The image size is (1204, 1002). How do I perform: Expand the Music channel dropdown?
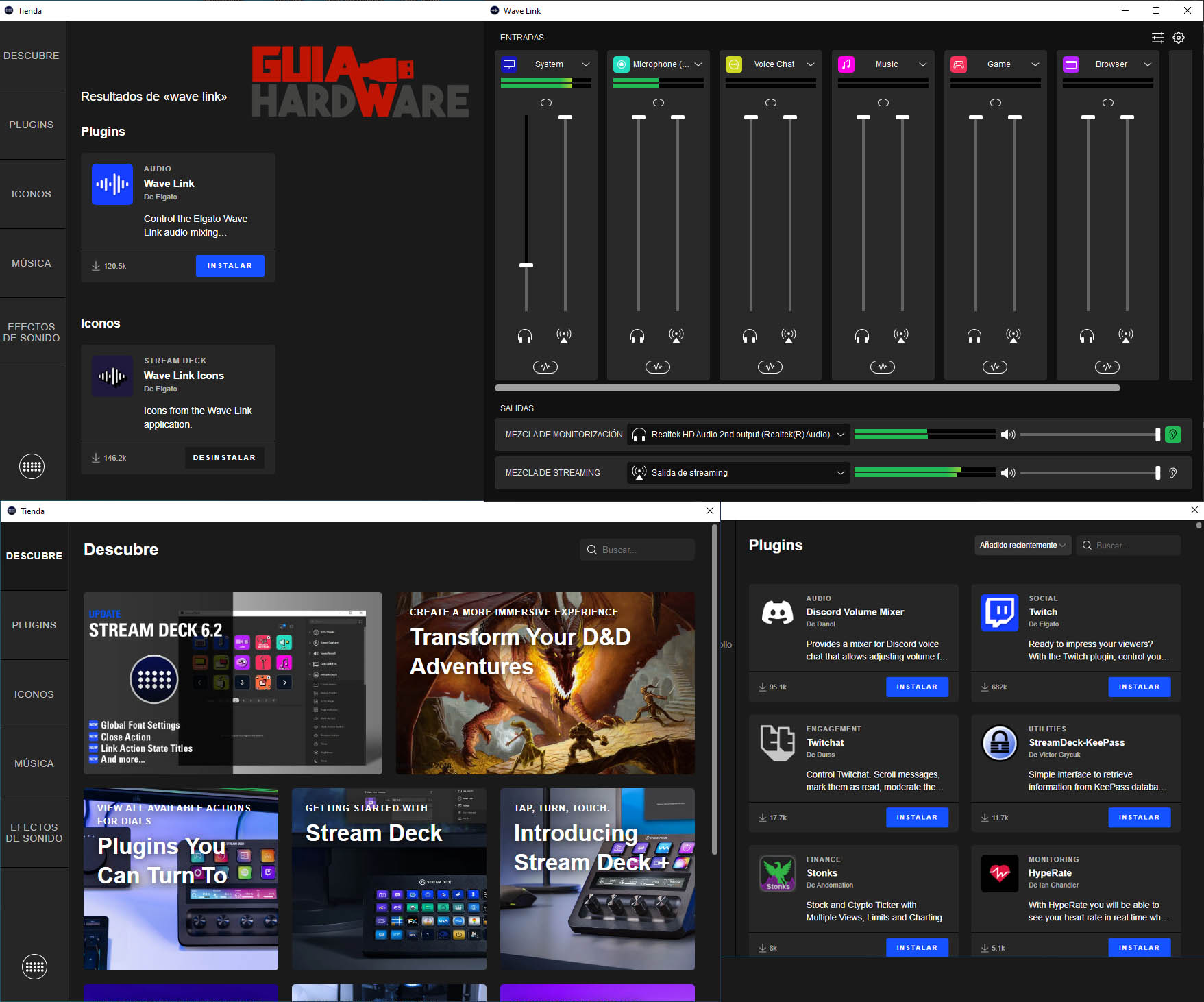pyautogui.click(x=923, y=64)
